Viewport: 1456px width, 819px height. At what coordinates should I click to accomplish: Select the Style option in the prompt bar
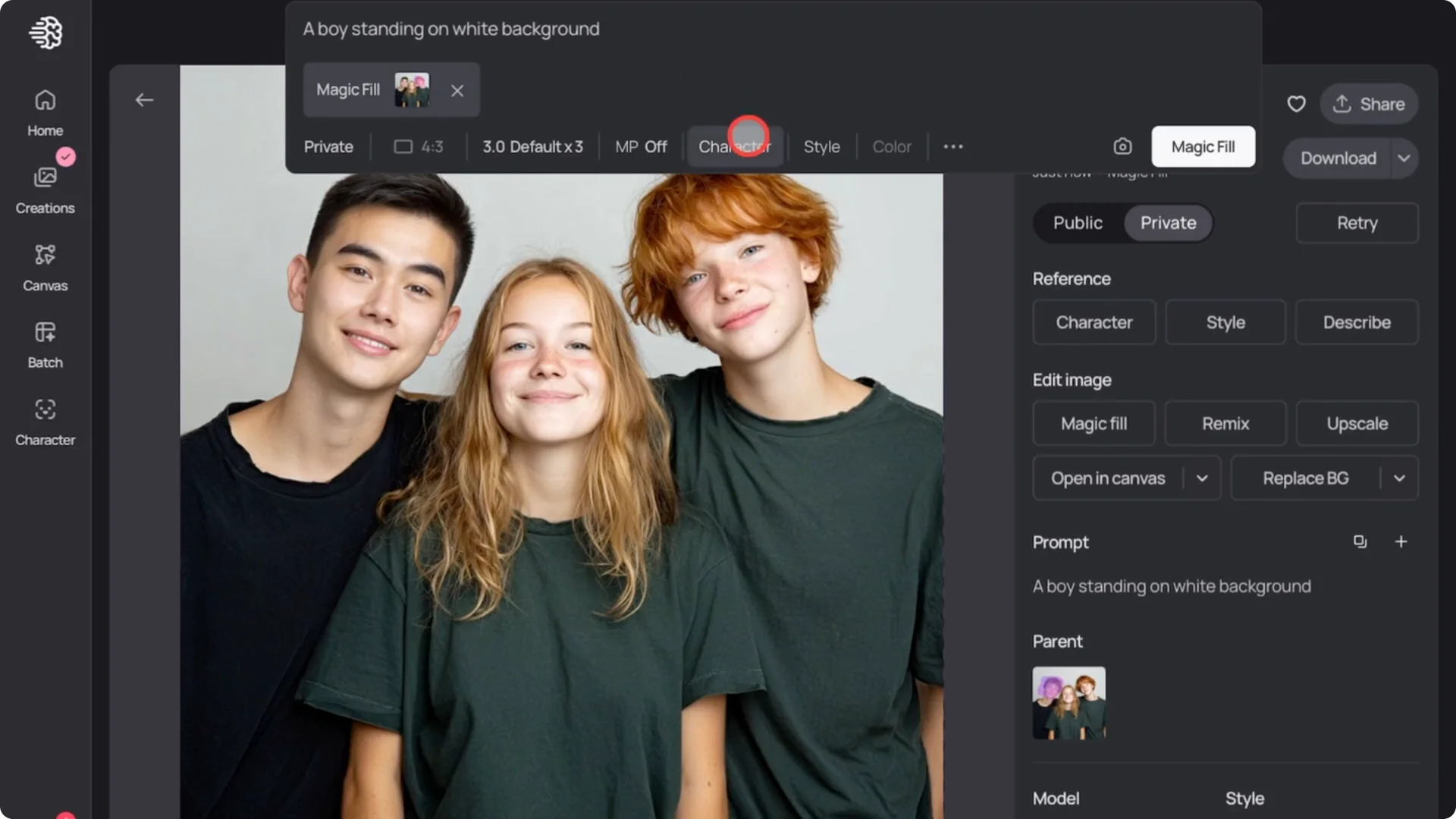click(x=821, y=146)
